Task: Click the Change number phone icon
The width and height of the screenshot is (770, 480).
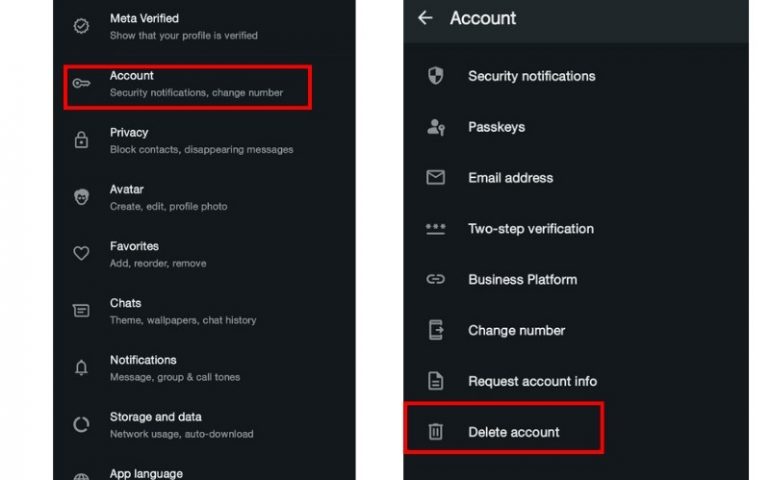Action: coord(436,330)
